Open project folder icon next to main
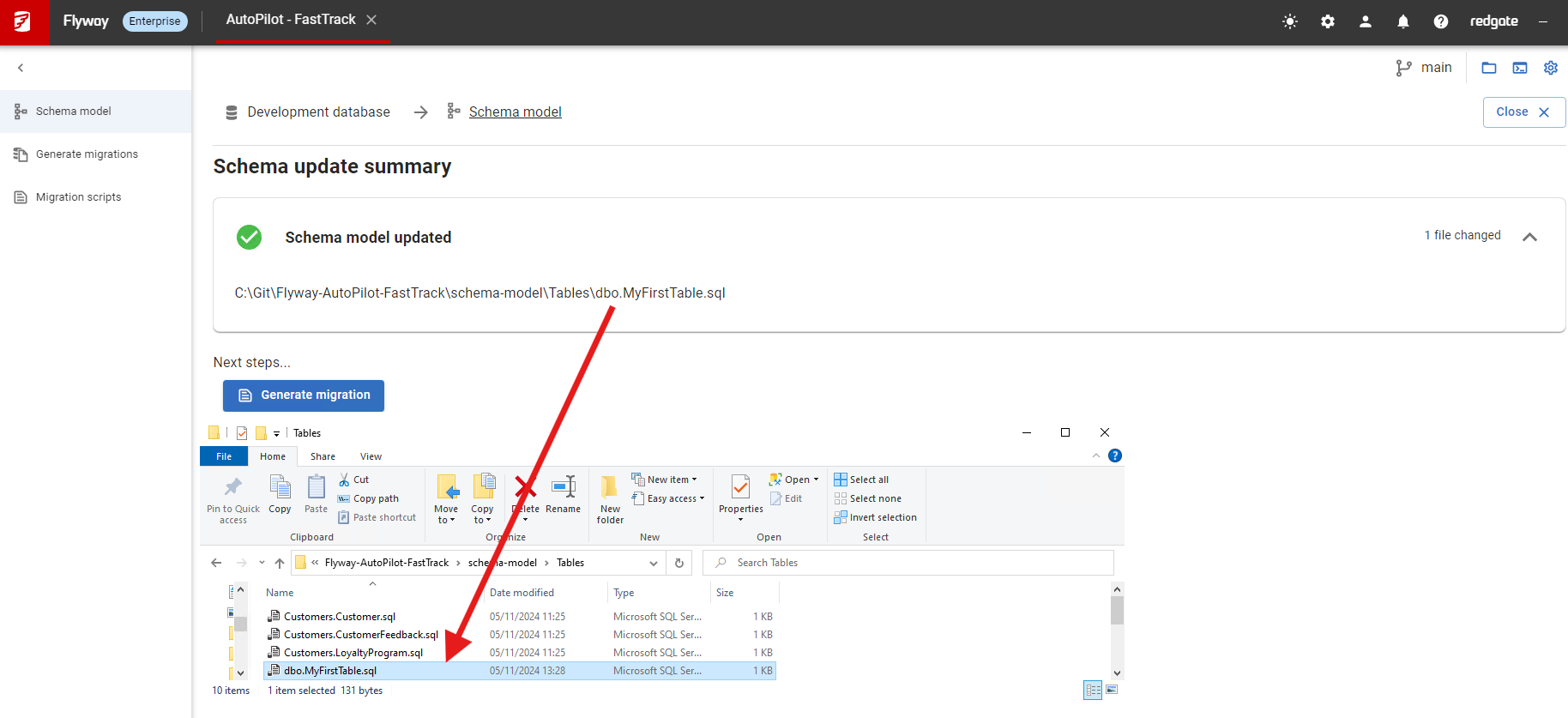The image size is (1568, 718). pyautogui.click(x=1488, y=68)
